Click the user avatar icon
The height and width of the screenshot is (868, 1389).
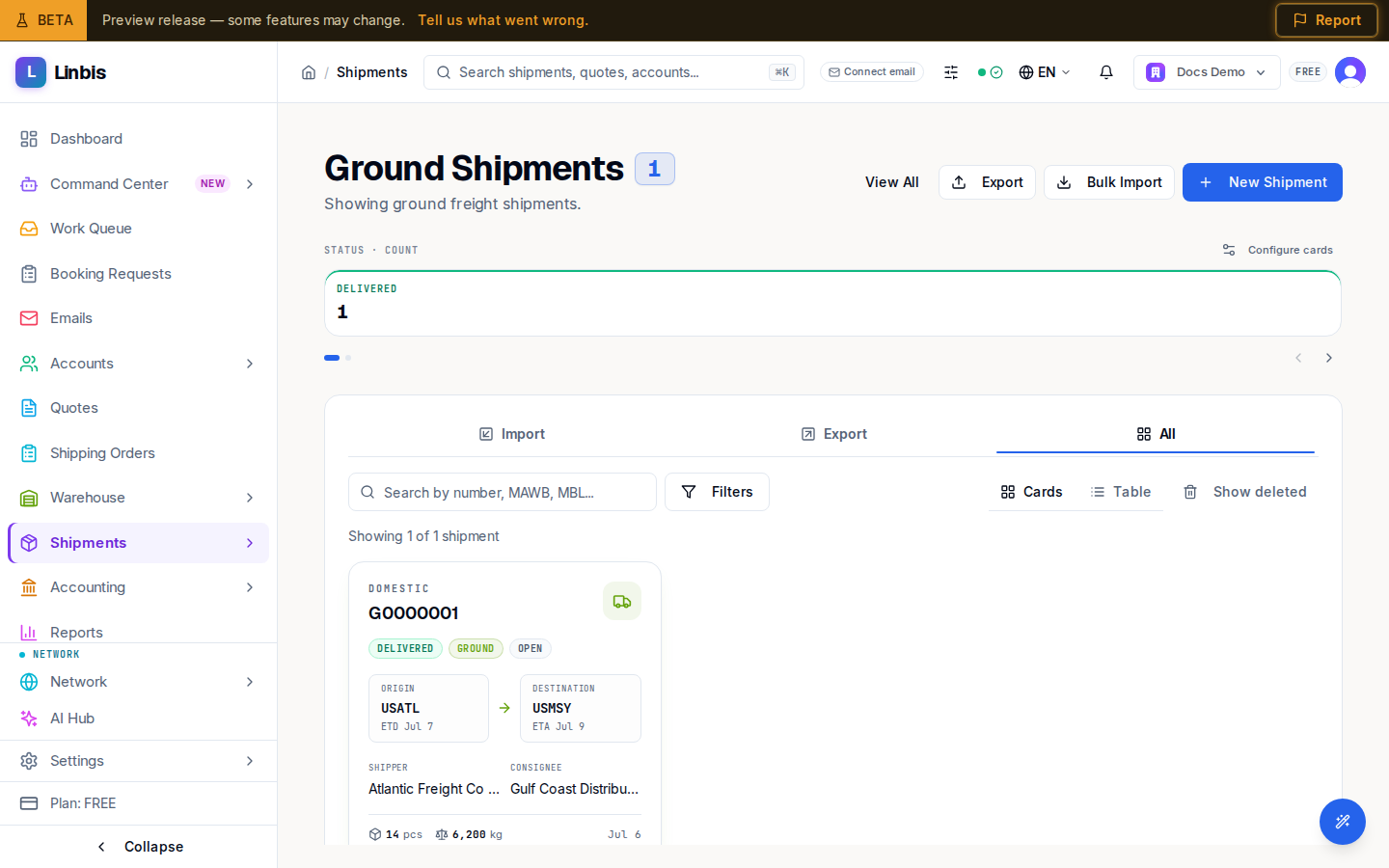coord(1350,72)
